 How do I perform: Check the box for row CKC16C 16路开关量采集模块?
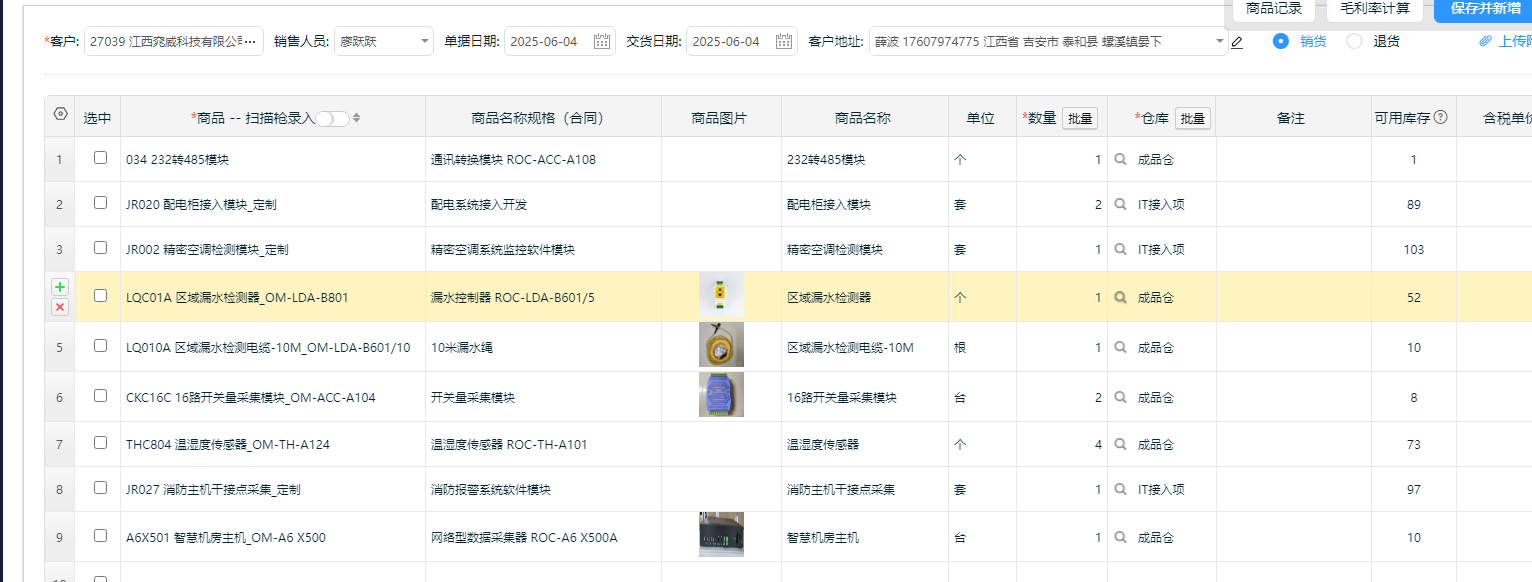[x=100, y=396]
